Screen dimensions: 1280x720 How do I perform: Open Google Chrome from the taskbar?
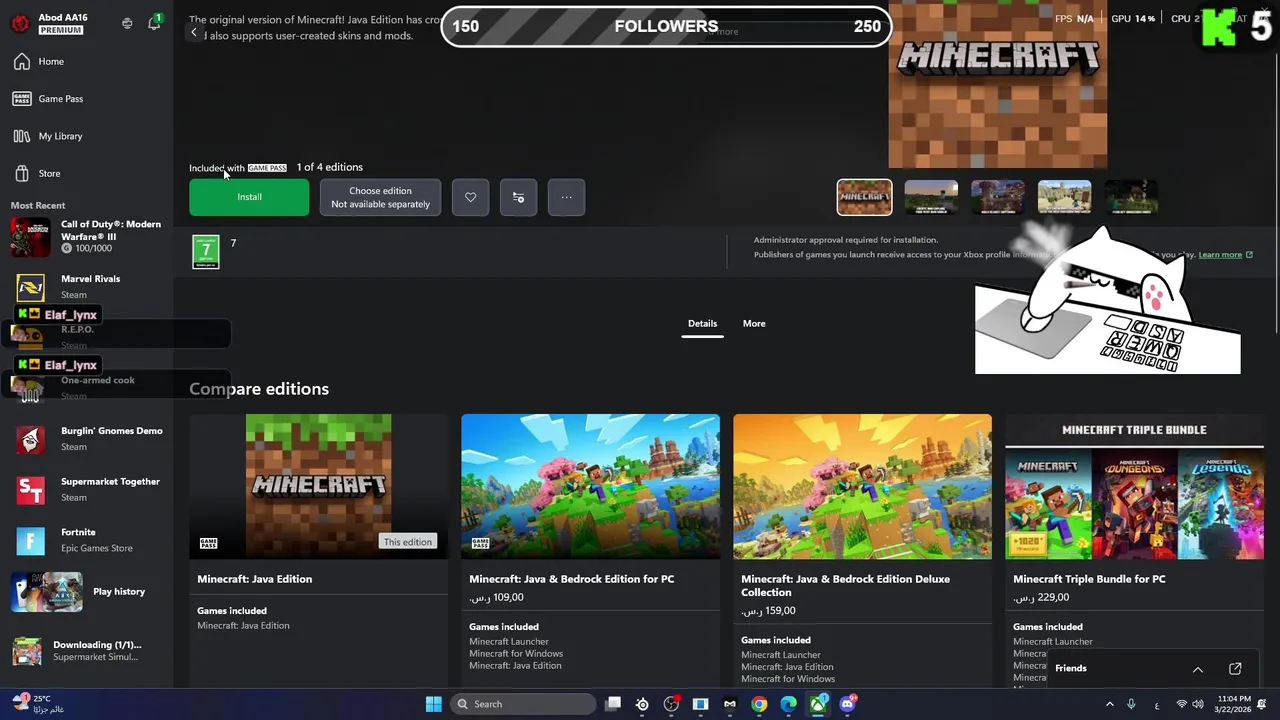[759, 704]
